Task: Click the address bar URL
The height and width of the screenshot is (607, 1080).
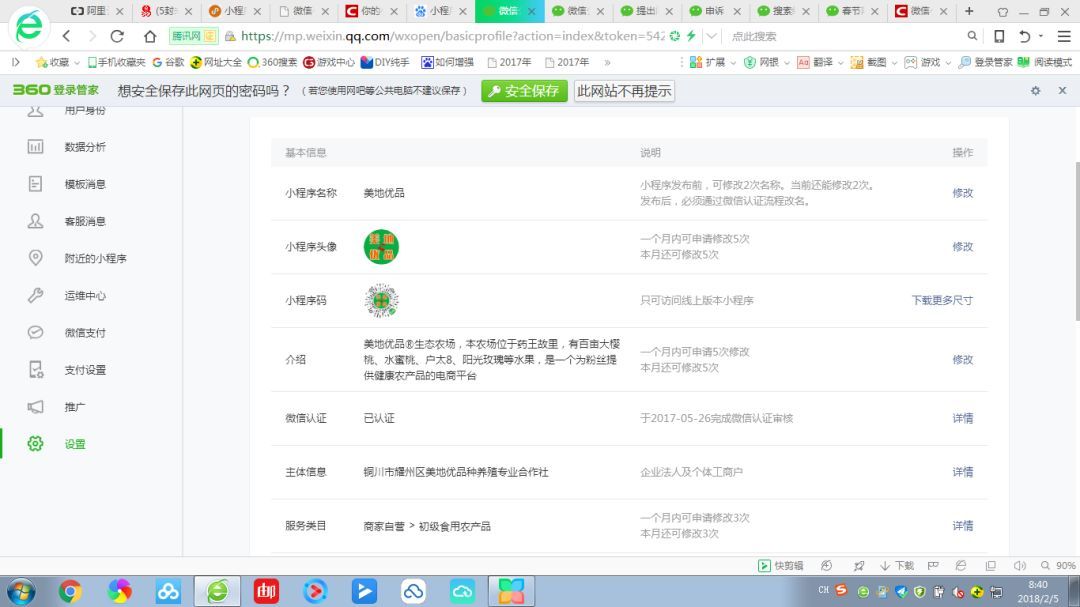Action: [453, 36]
